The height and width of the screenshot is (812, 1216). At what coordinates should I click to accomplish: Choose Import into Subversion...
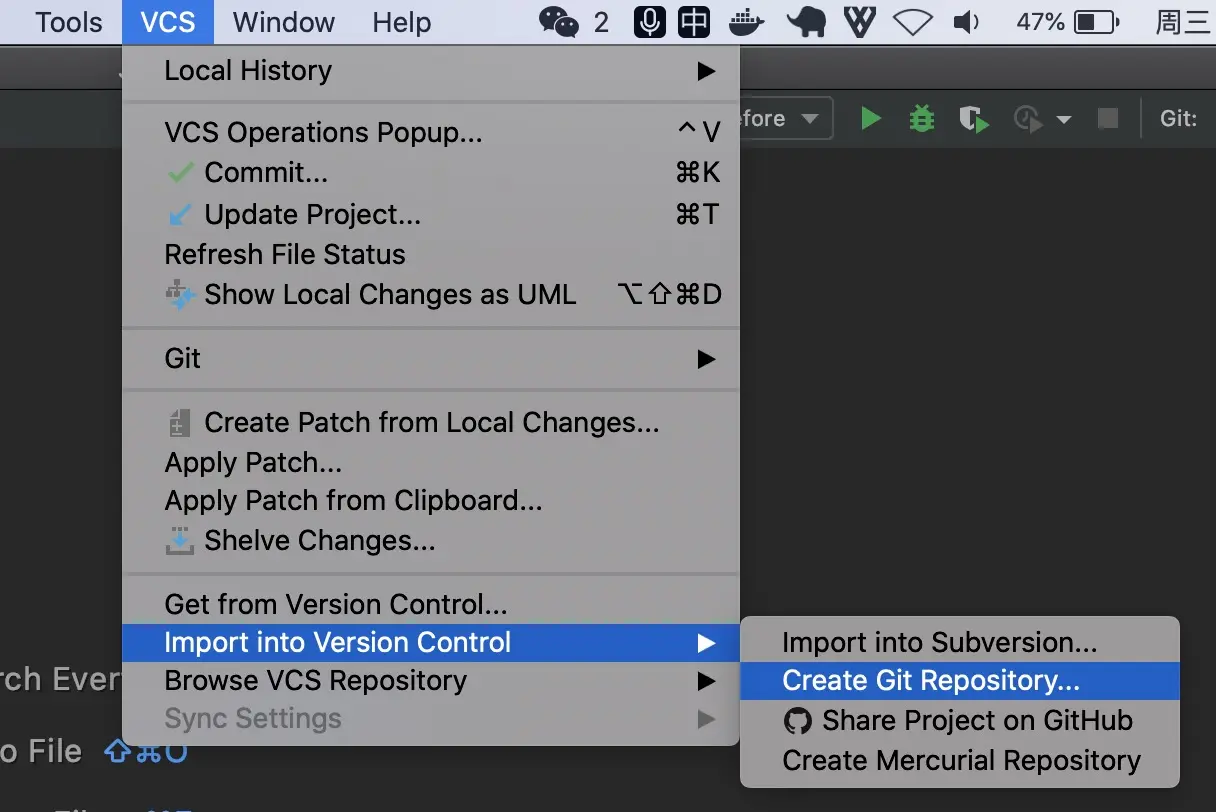pos(960,643)
